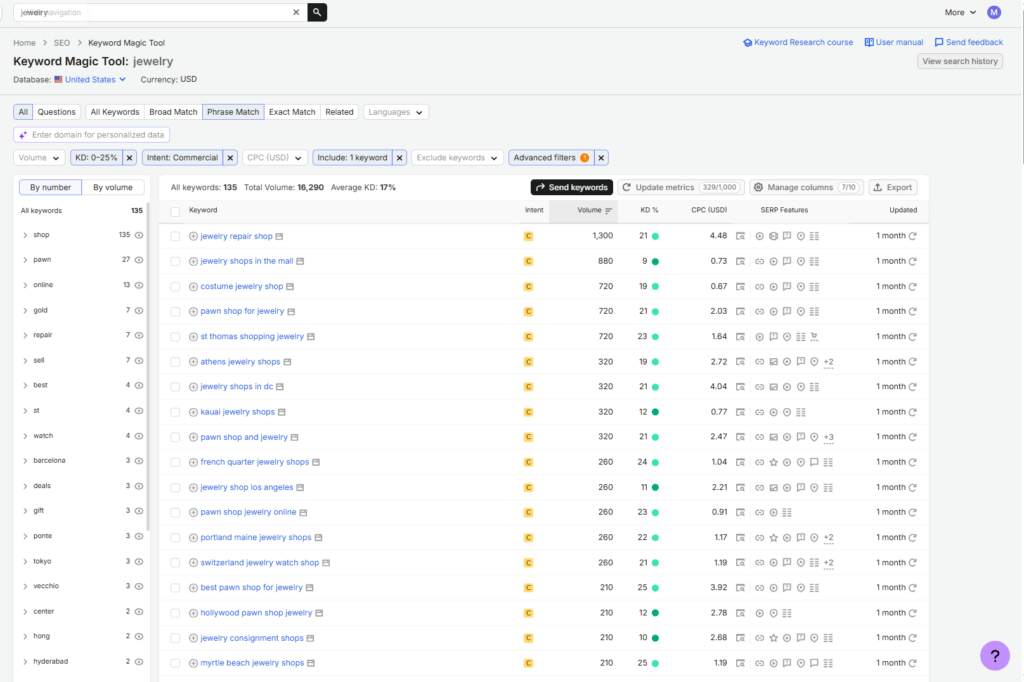Add pawn shop for jewelry to list

click(x=193, y=312)
